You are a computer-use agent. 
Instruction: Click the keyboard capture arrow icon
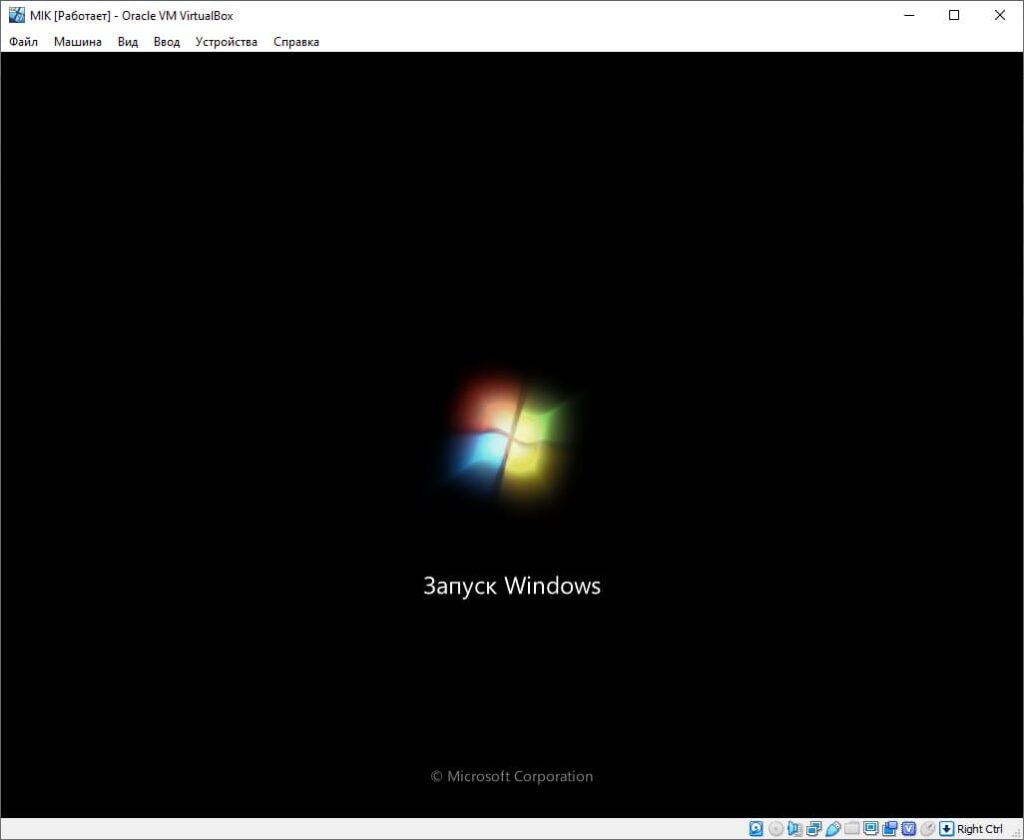pyautogui.click(x=947, y=829)
